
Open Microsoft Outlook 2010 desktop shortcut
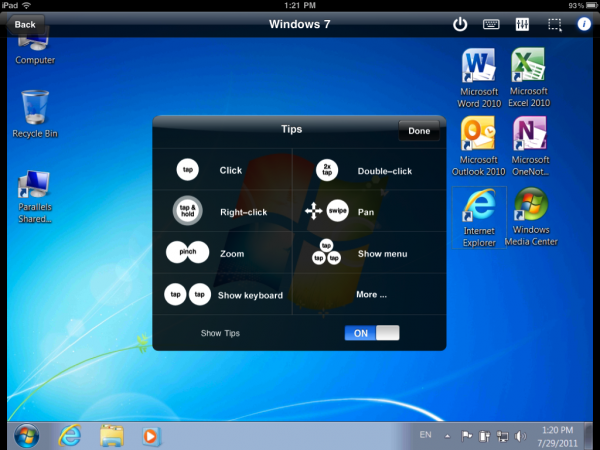[x=479, y=146]
